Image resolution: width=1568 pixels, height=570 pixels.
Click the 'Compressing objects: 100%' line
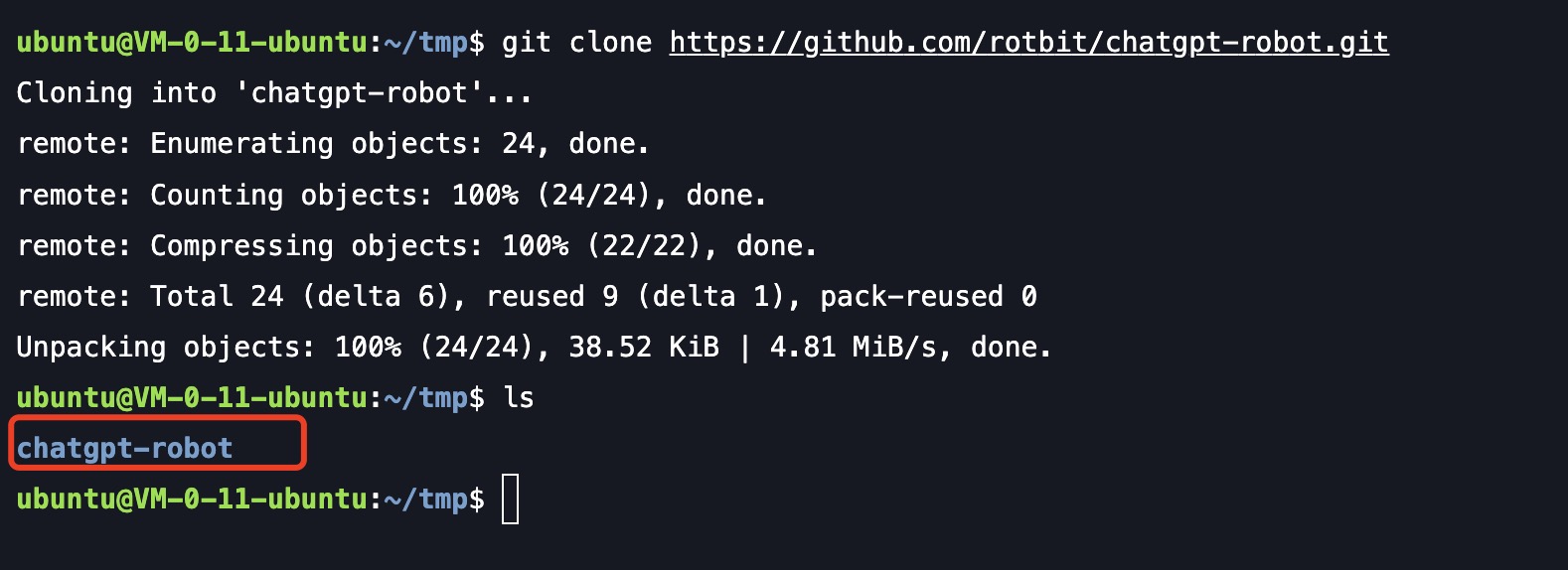pos(416,245)
